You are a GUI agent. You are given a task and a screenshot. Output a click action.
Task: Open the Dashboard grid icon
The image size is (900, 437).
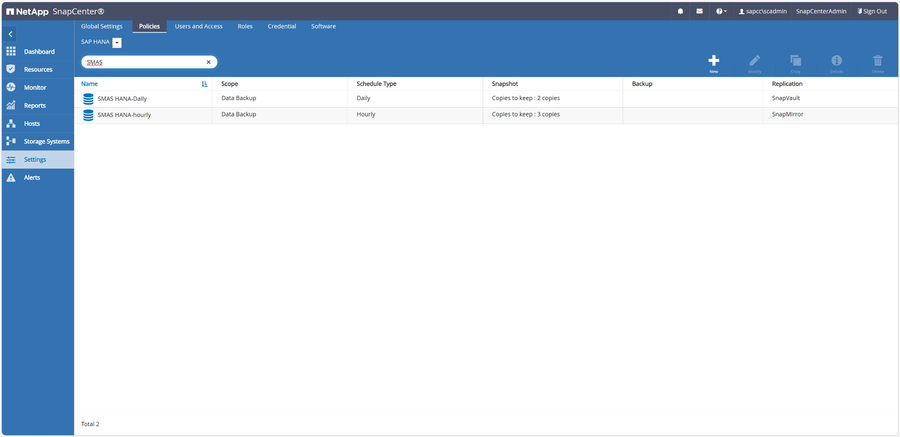[x=10, y=51]
